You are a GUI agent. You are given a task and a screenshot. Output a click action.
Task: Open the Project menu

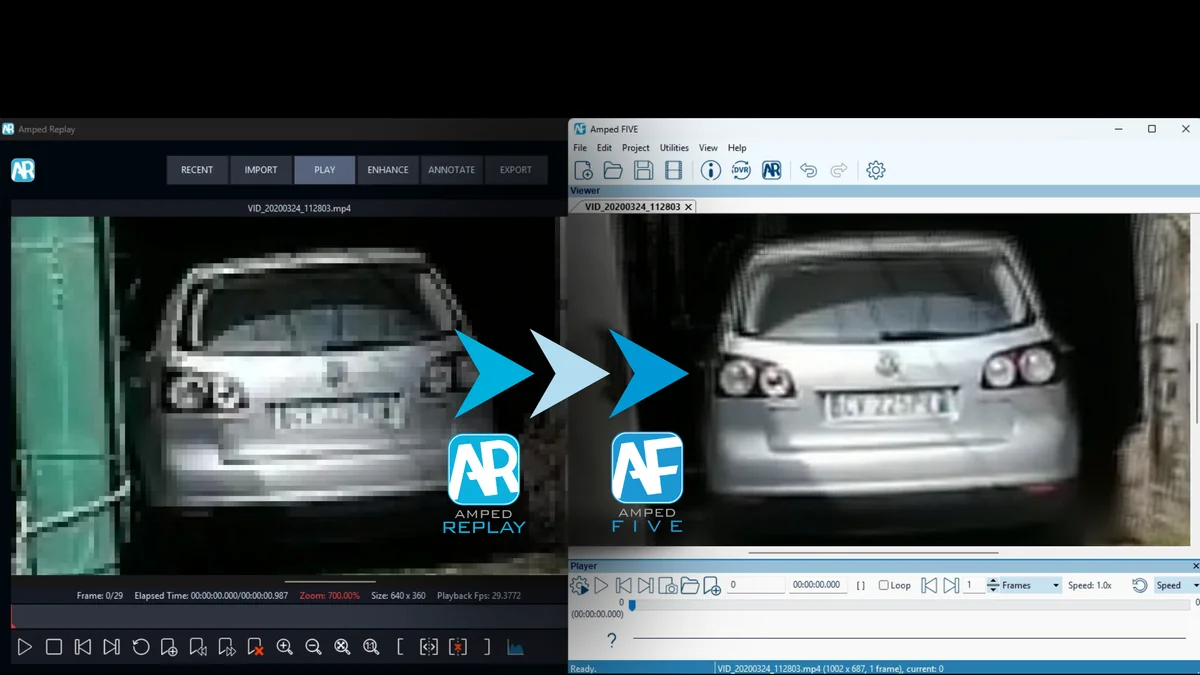pyautogui.click(x=636, y=148)
